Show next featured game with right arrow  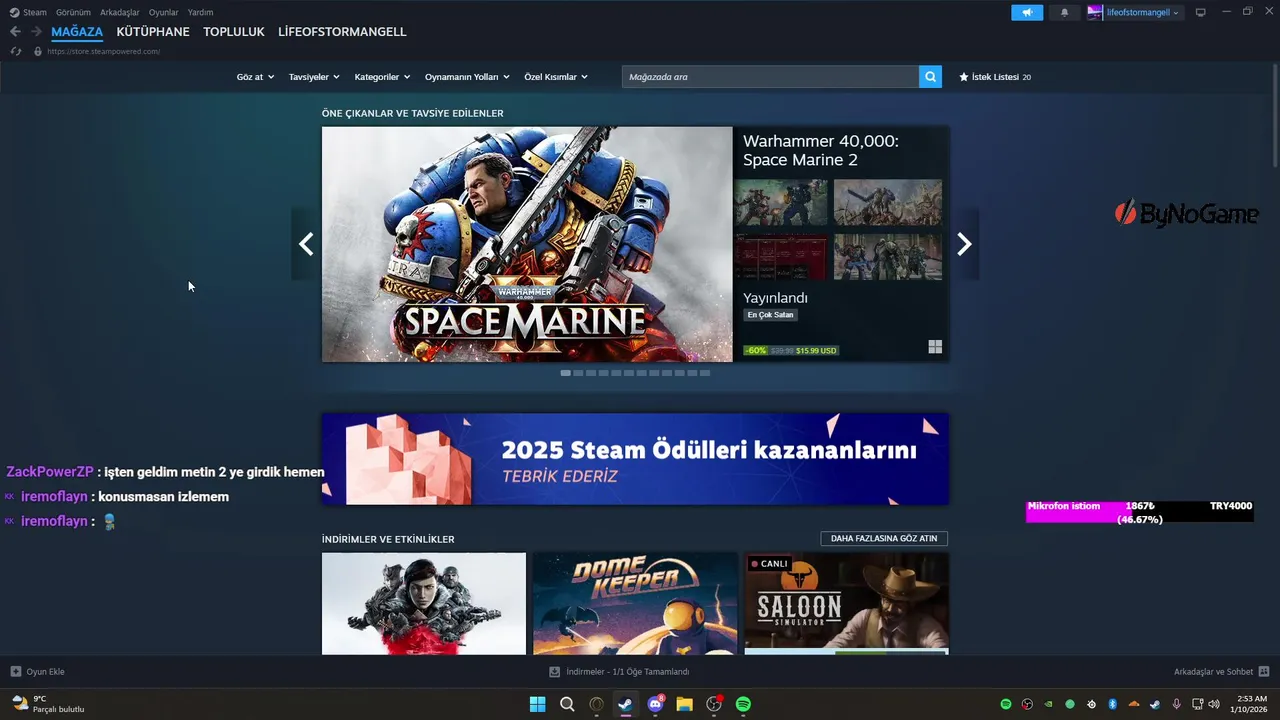(x=964, y=244)
